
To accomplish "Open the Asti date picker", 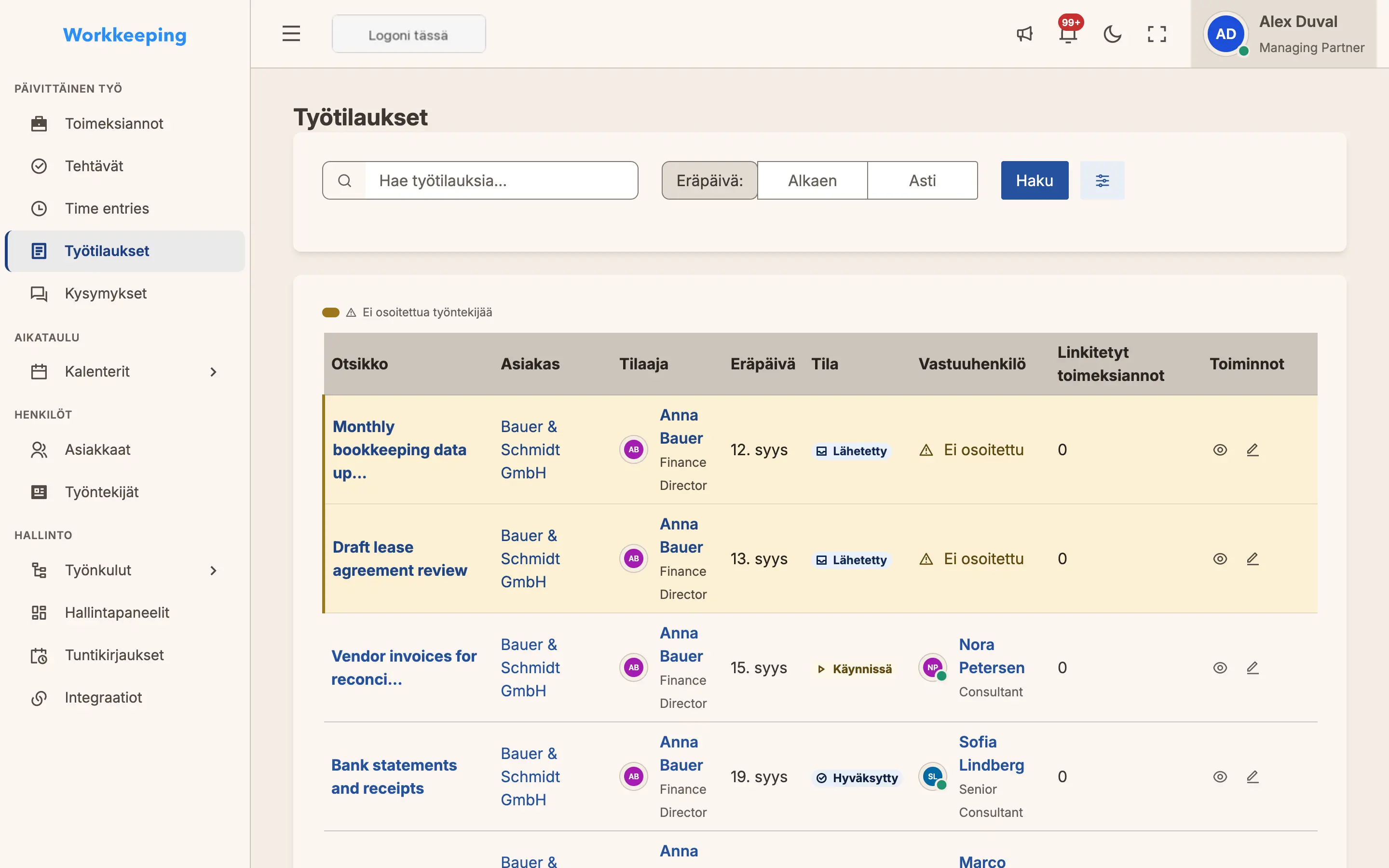I will (x=922, y=180).
